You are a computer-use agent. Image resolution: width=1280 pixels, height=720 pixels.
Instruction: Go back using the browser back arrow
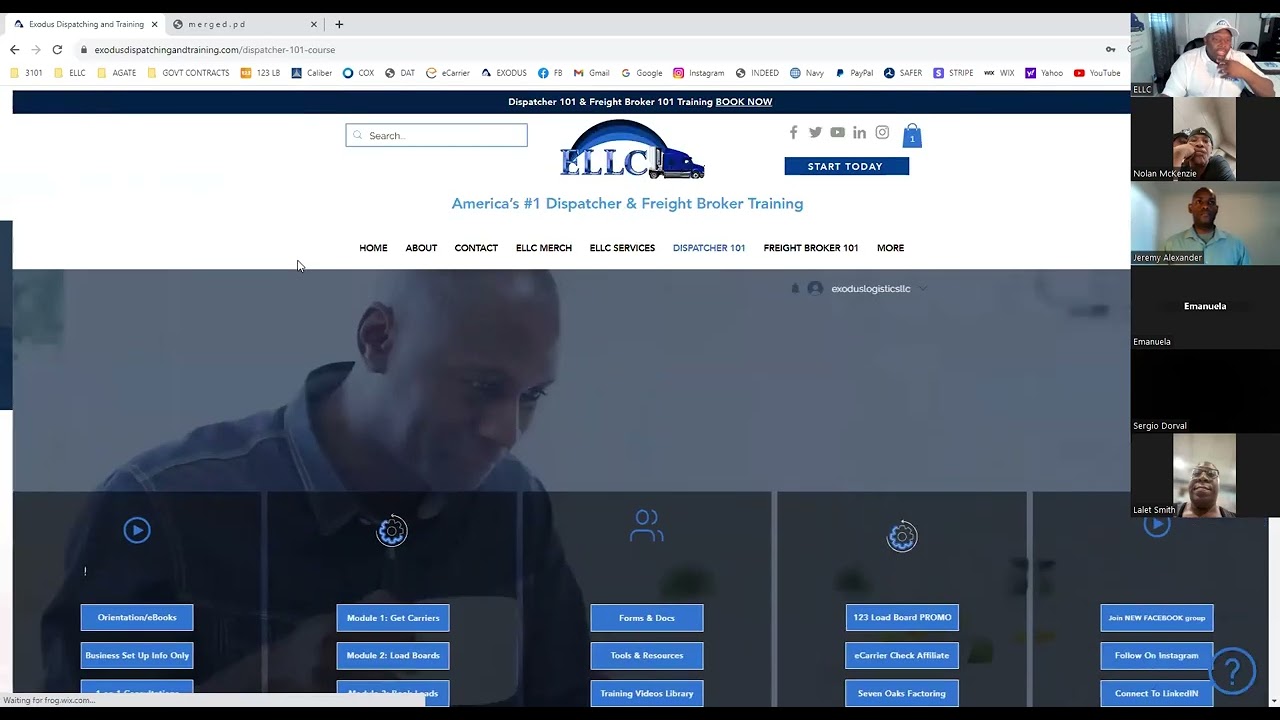pos(14,50)
